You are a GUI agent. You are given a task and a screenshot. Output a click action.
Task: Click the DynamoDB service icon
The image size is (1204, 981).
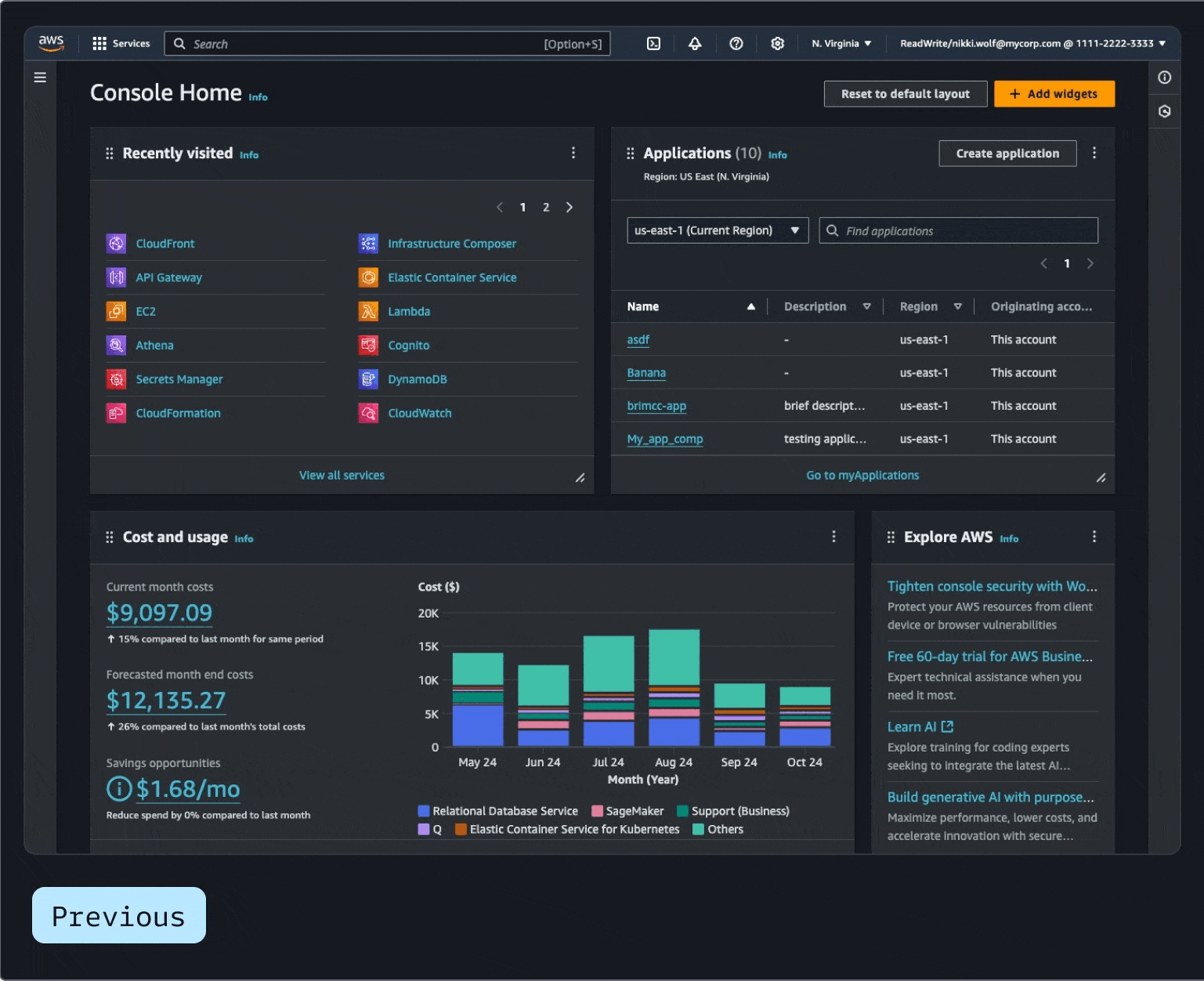click(368, 379)
